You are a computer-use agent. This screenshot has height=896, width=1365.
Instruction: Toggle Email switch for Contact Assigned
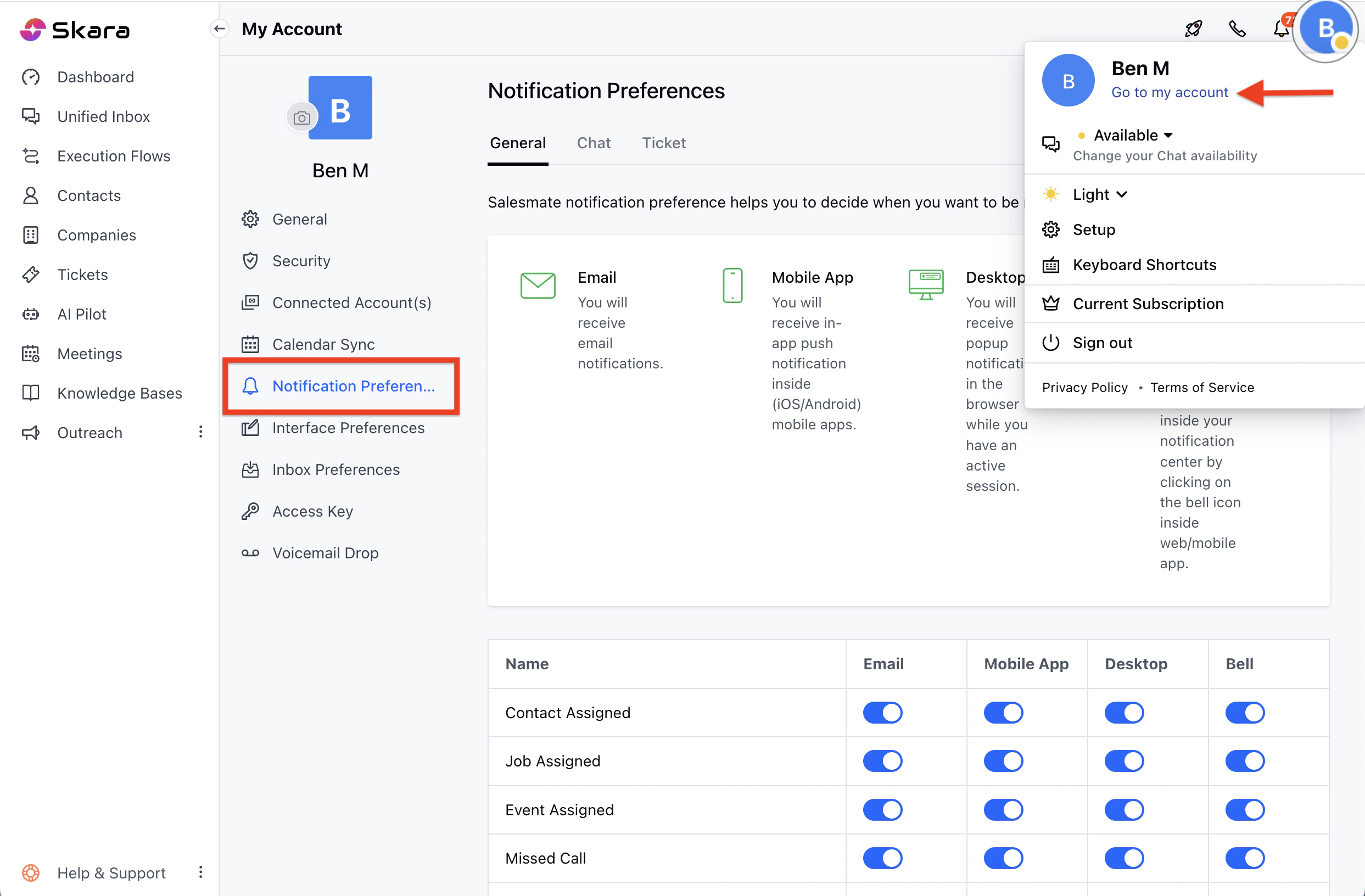point(882,713)
